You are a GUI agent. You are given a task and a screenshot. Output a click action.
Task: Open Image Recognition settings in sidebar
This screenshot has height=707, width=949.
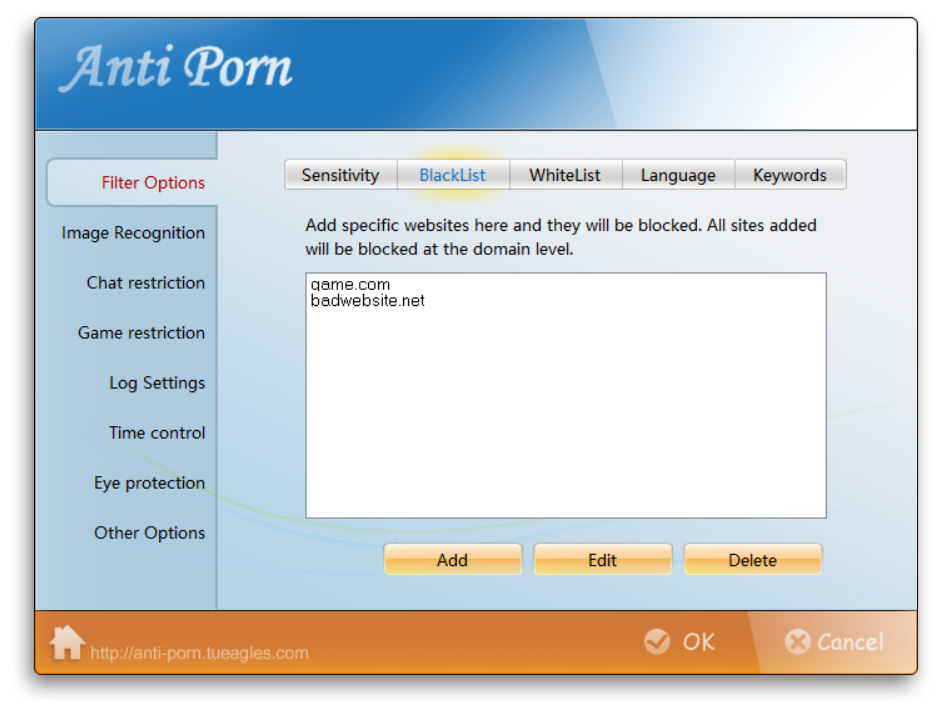click(x=133, y=233)
